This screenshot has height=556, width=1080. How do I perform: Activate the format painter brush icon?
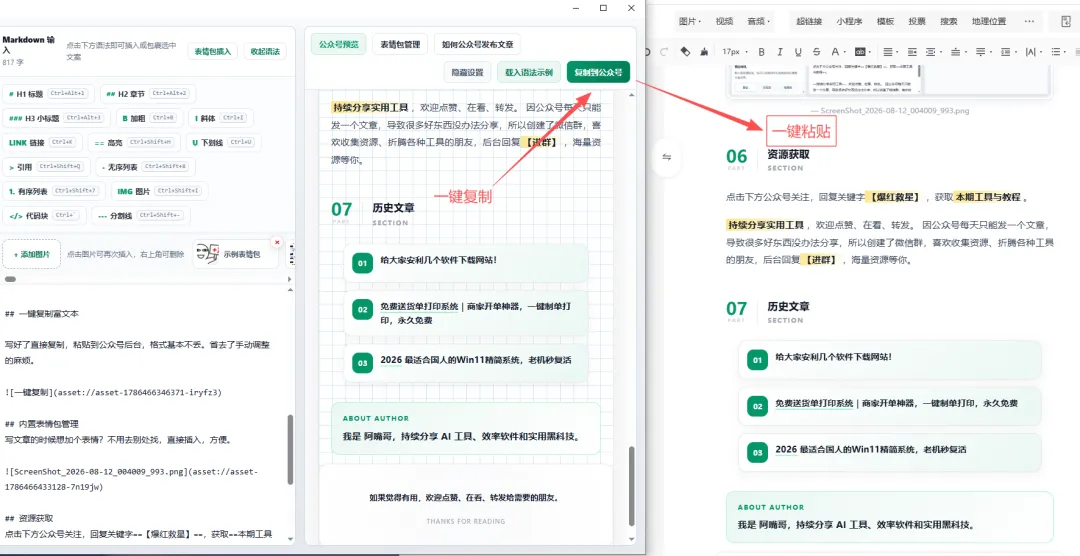704,52
